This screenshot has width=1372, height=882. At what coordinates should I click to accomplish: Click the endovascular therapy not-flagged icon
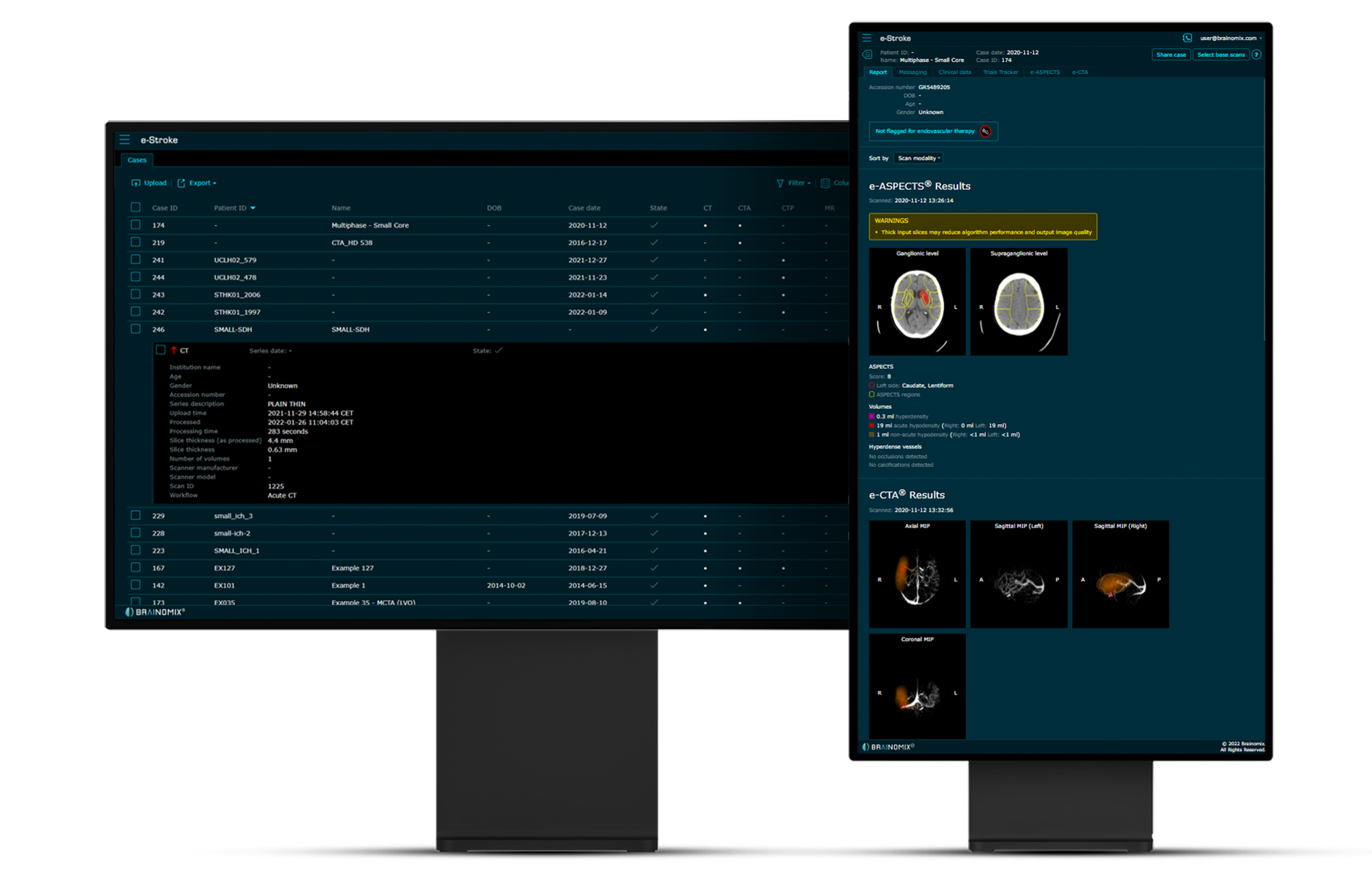pos(986,132)
